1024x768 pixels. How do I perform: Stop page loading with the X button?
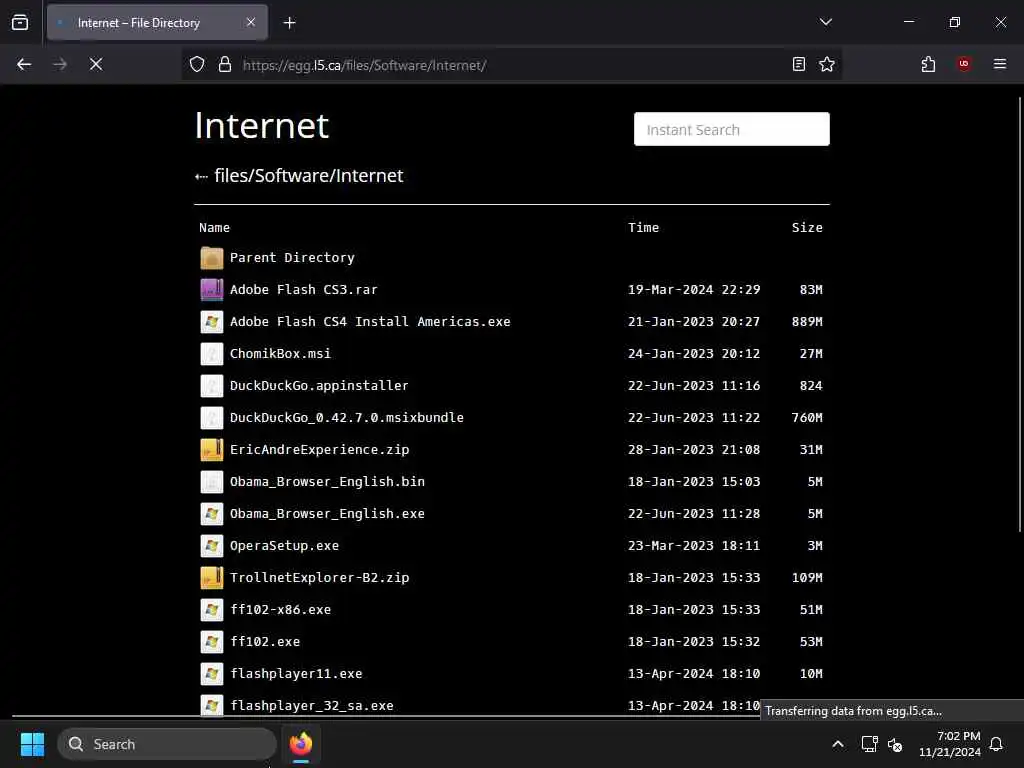[96, 64]
